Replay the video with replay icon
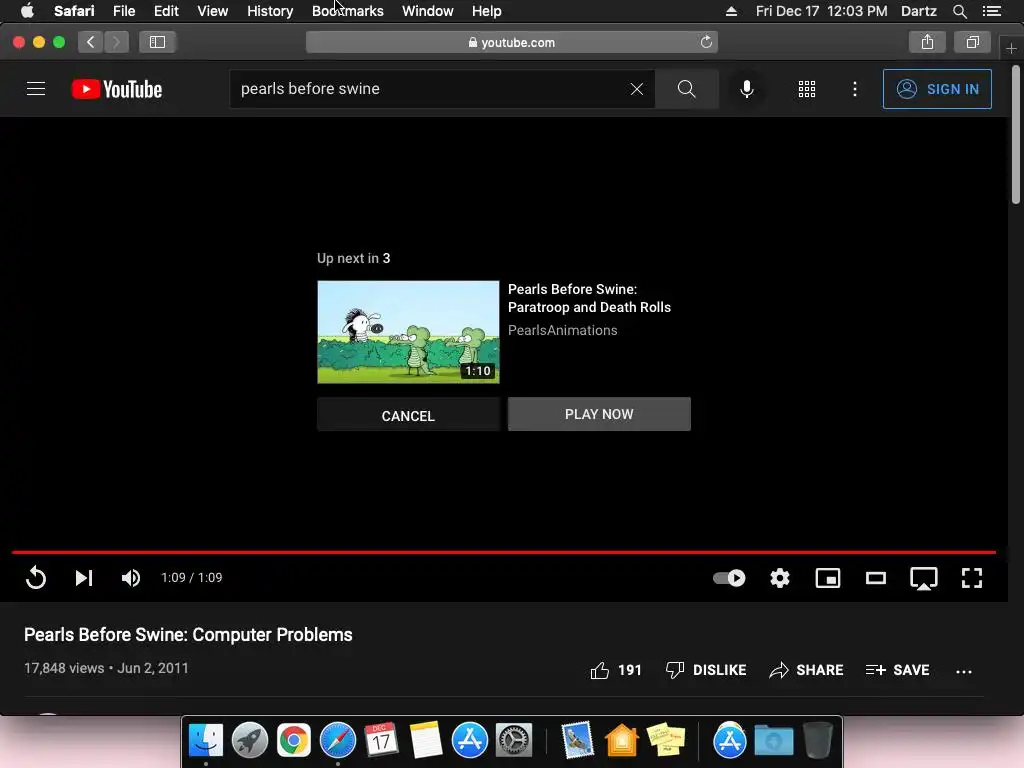The image size is (1024, 768). pos(36,578)
